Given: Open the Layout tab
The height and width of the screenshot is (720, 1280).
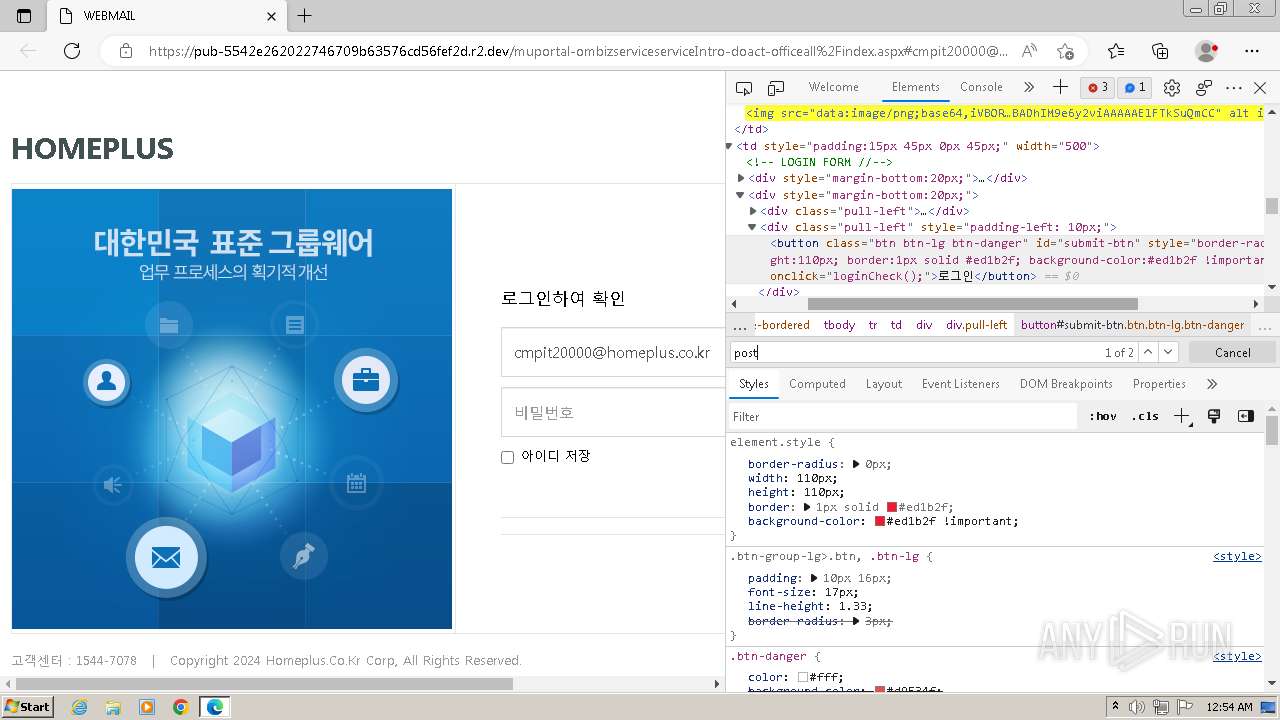Looking at the screenshot, I should coord(883,384).
